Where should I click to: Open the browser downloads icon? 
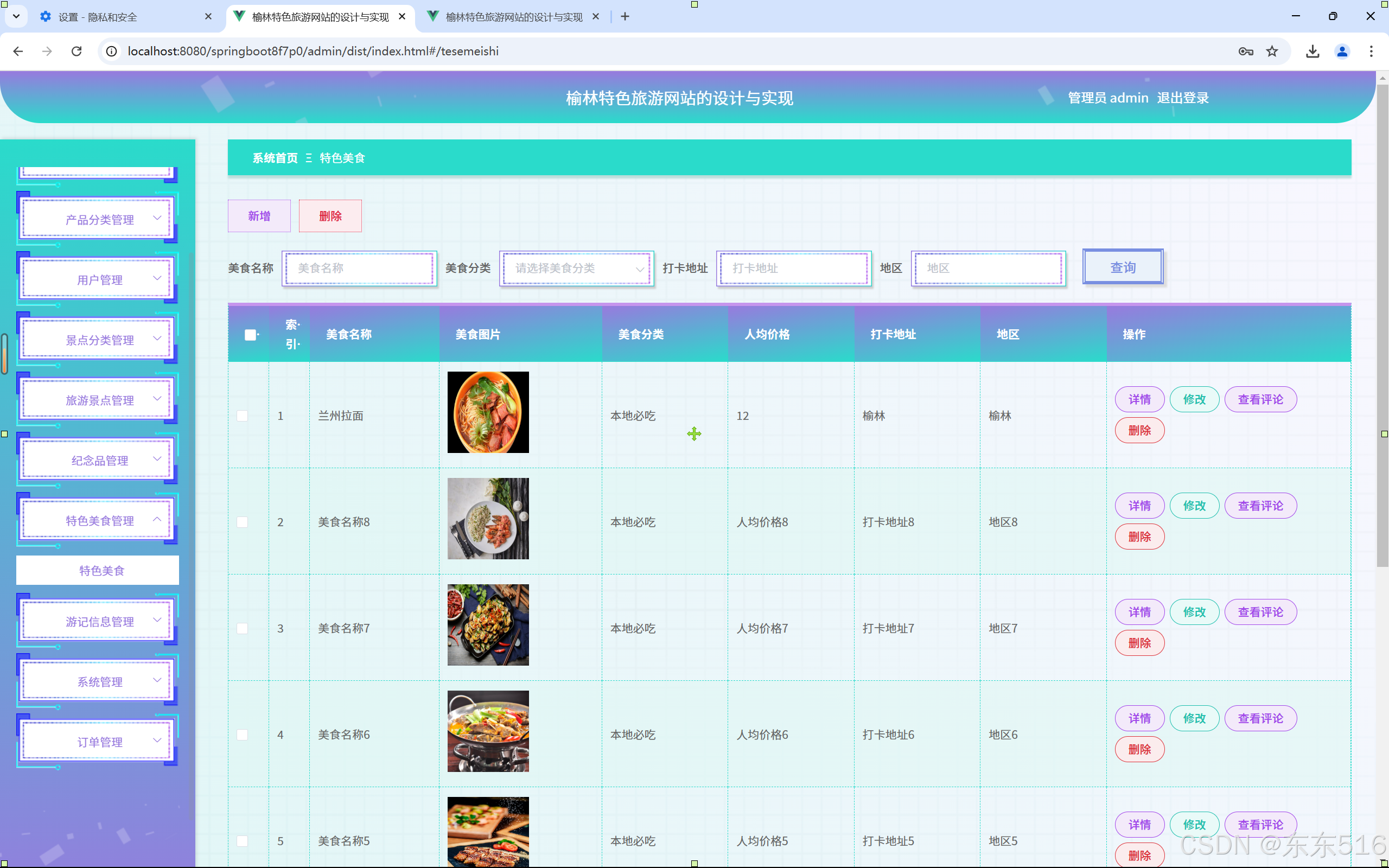pyautogui.click(x=1312, y=51)
